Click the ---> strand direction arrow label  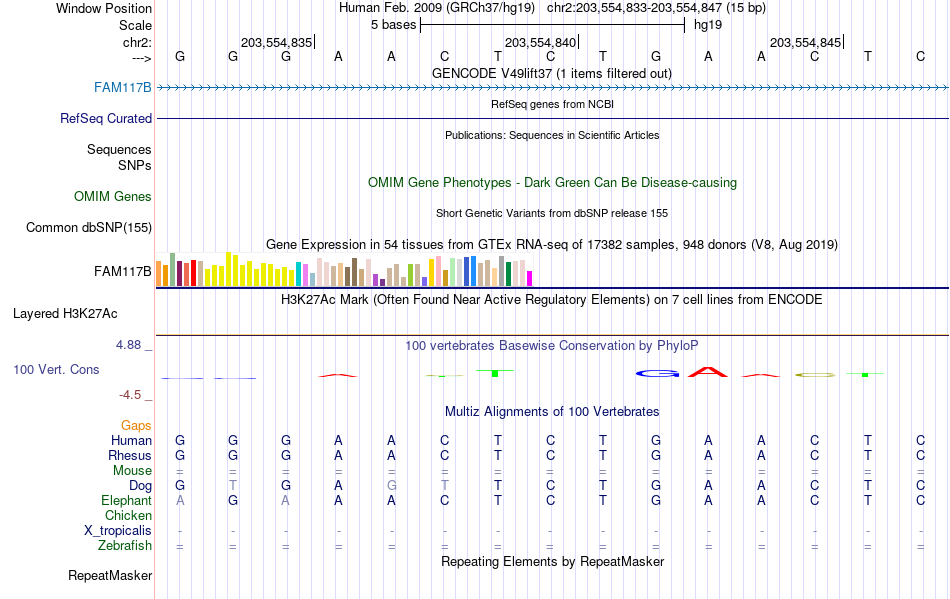tap(142, 58)
